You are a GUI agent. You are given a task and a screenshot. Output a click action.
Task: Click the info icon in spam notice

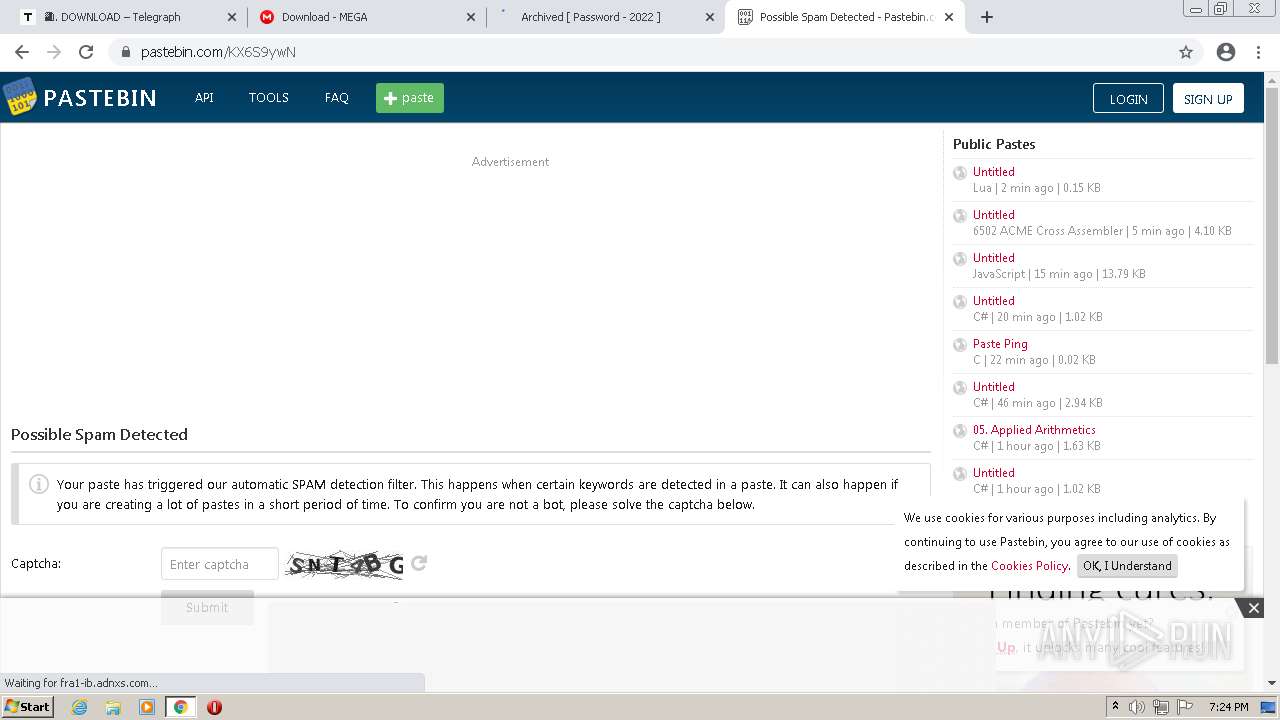(x=39, y=484)
